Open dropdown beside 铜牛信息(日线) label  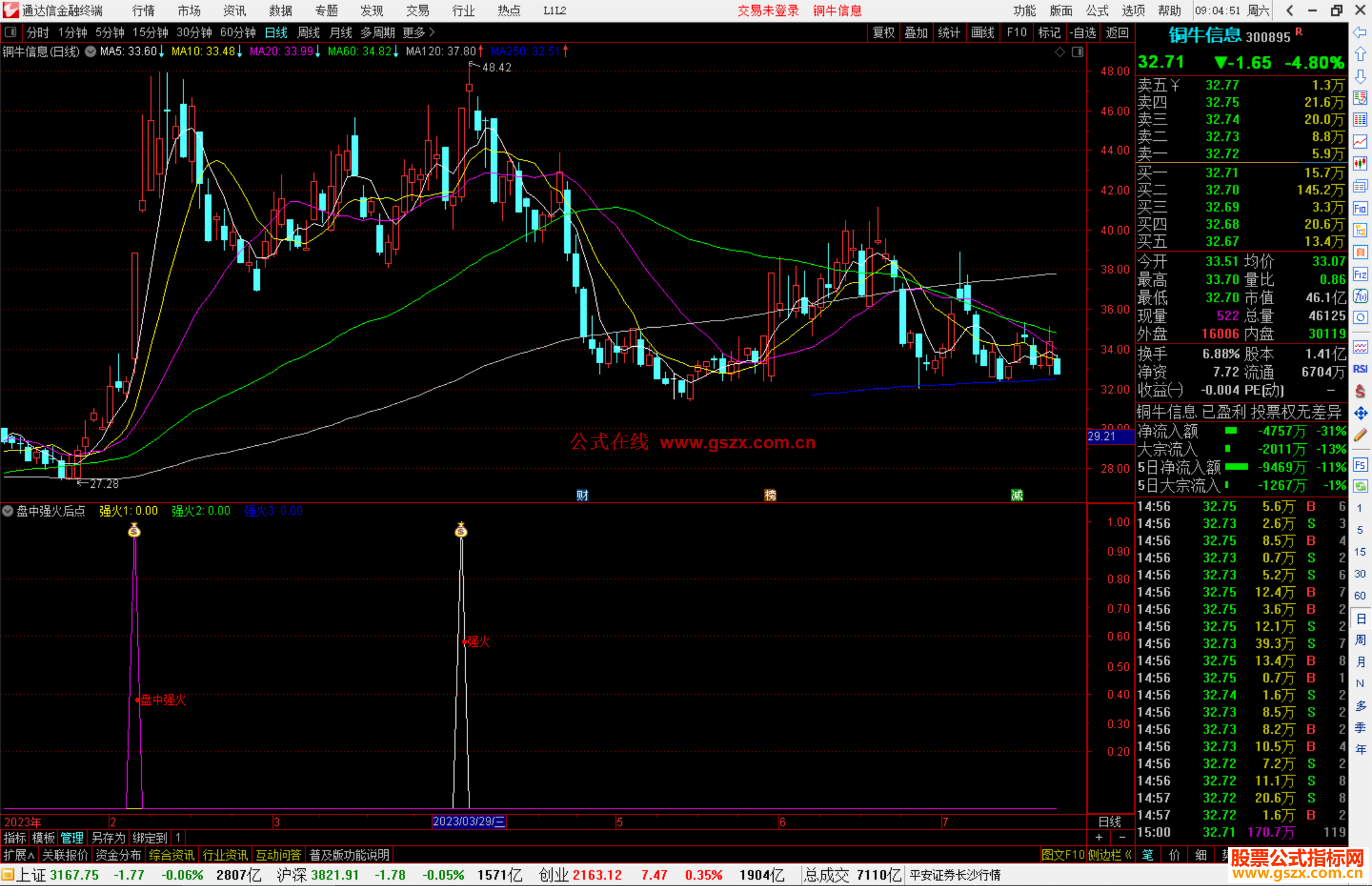tap(91, 51)
